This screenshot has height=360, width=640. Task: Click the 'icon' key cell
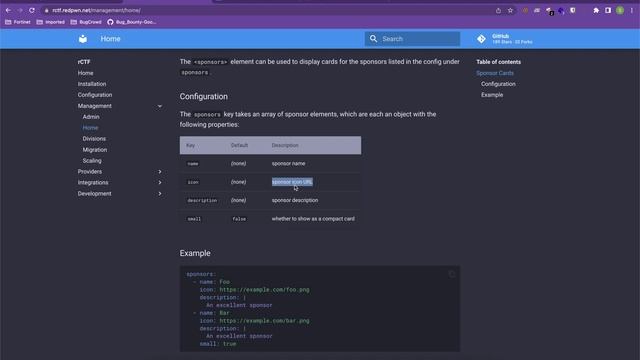(x=193, y=182)
